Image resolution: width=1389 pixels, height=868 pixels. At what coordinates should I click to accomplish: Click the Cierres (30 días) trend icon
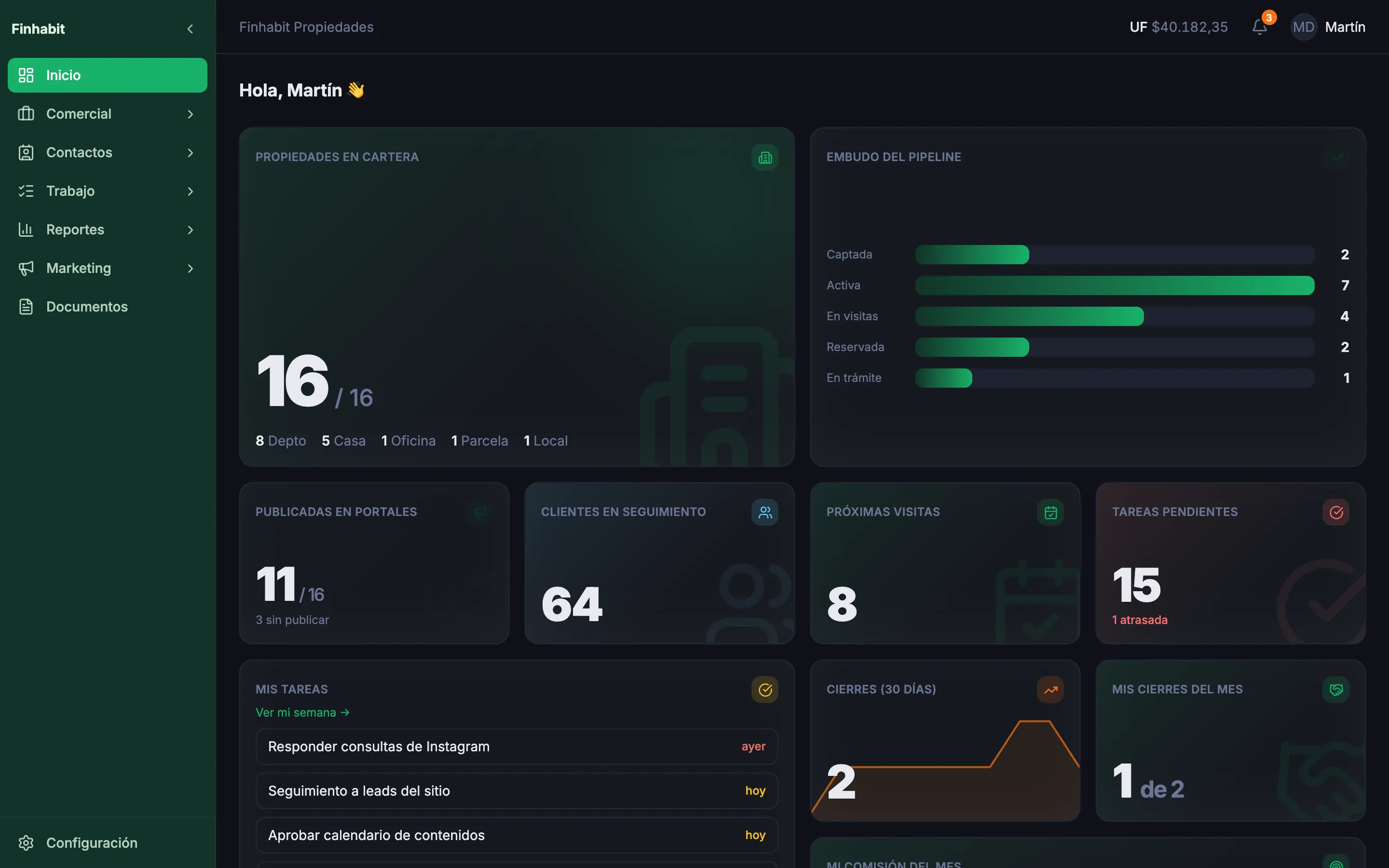(1050, 690)
